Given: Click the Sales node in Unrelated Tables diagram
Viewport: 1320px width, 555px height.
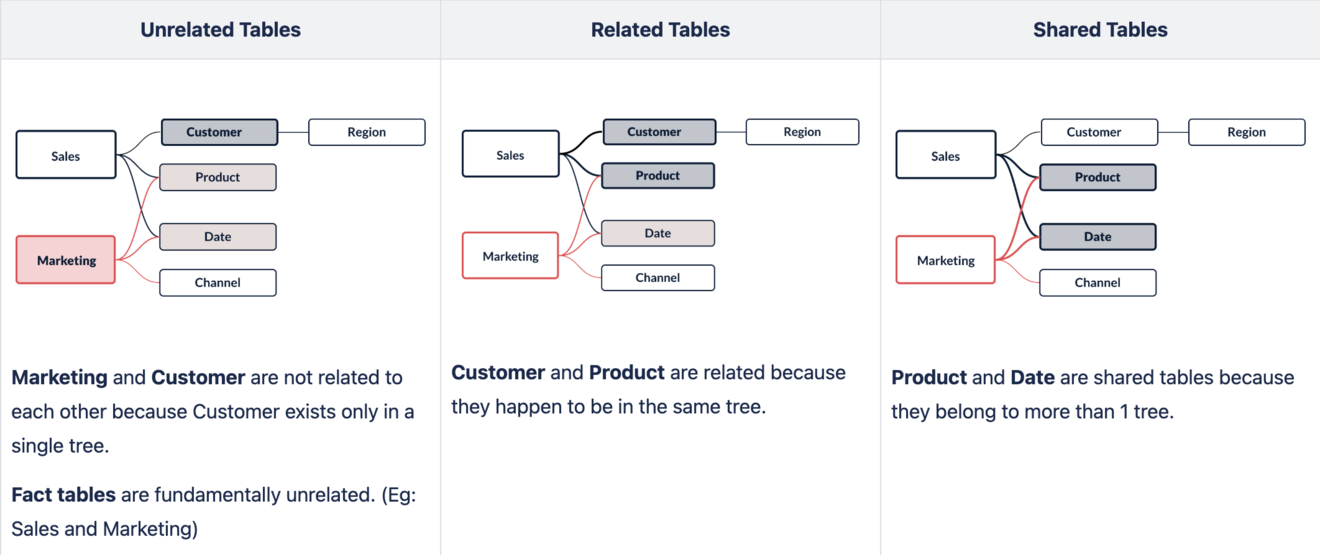Looking at the screenshot, I should [66, 155].
